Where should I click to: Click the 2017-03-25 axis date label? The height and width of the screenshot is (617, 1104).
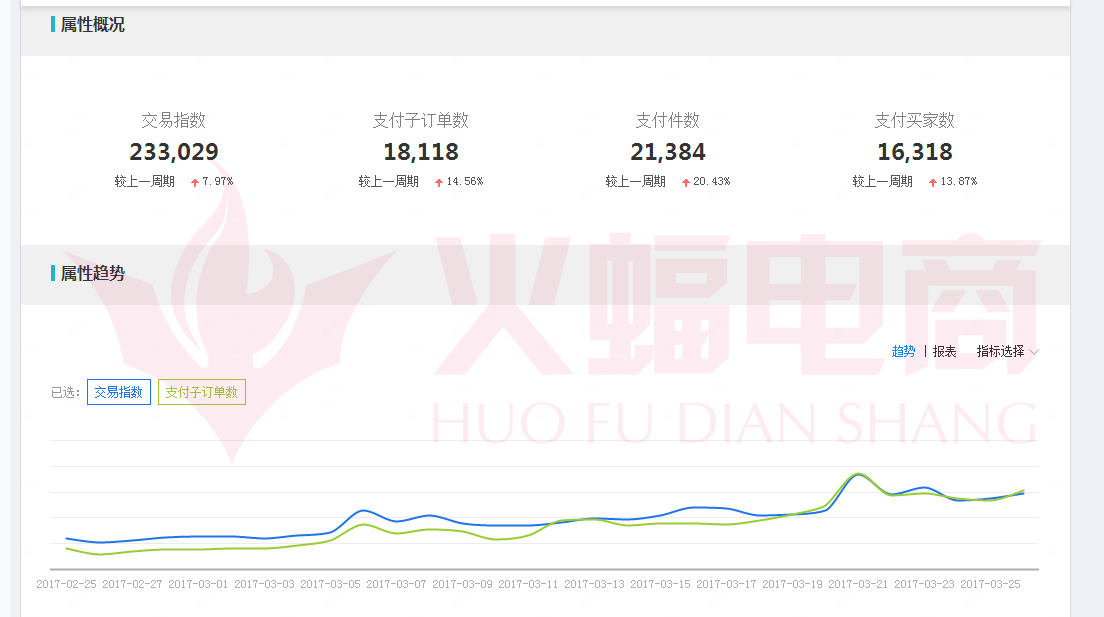tap(990, 585)
